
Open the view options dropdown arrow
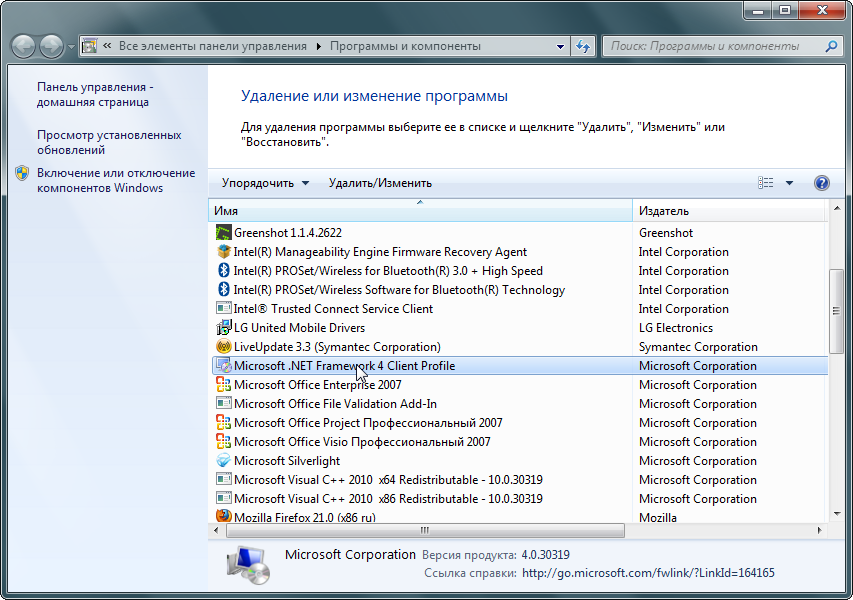[x=789, y=183]
